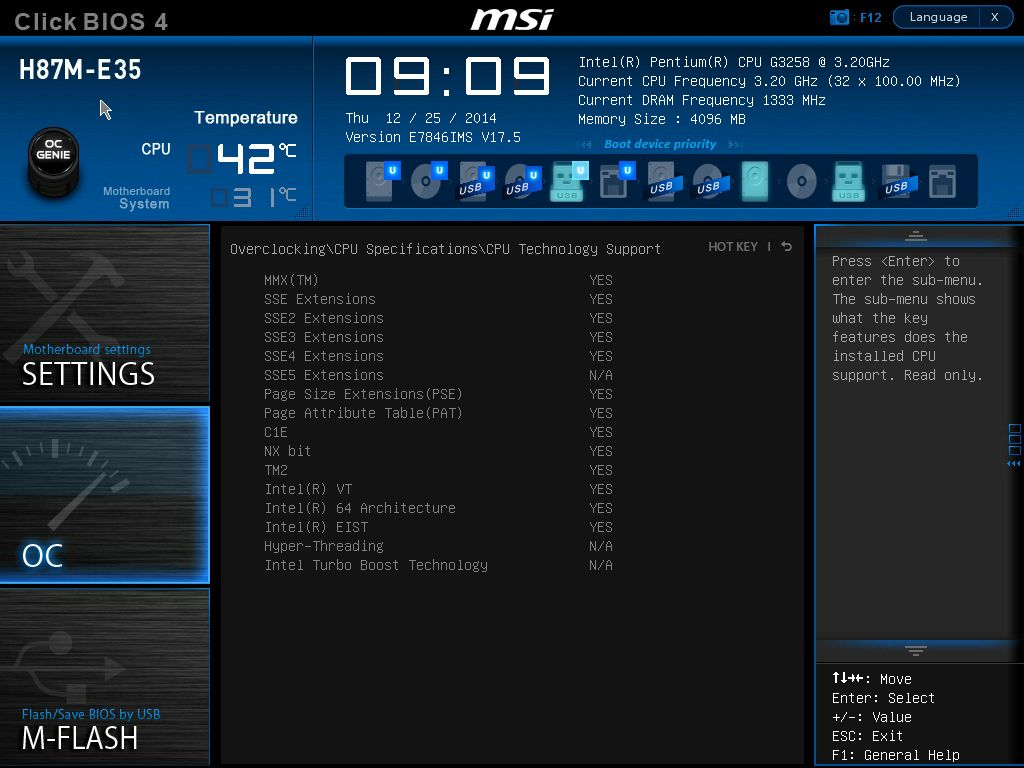Image resolution: width=1024 pixels, height=768 pixels.
Task: Click the screenshot camera icon
Action: pyautogui.click(x=840, y=17)
